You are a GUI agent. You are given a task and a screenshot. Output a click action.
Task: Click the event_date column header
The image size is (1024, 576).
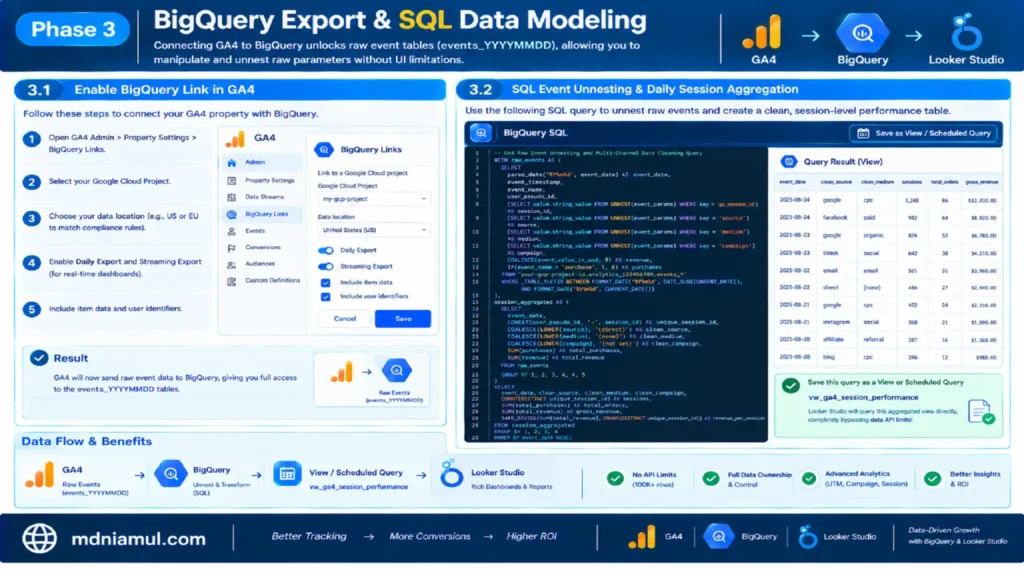[792, 182]
